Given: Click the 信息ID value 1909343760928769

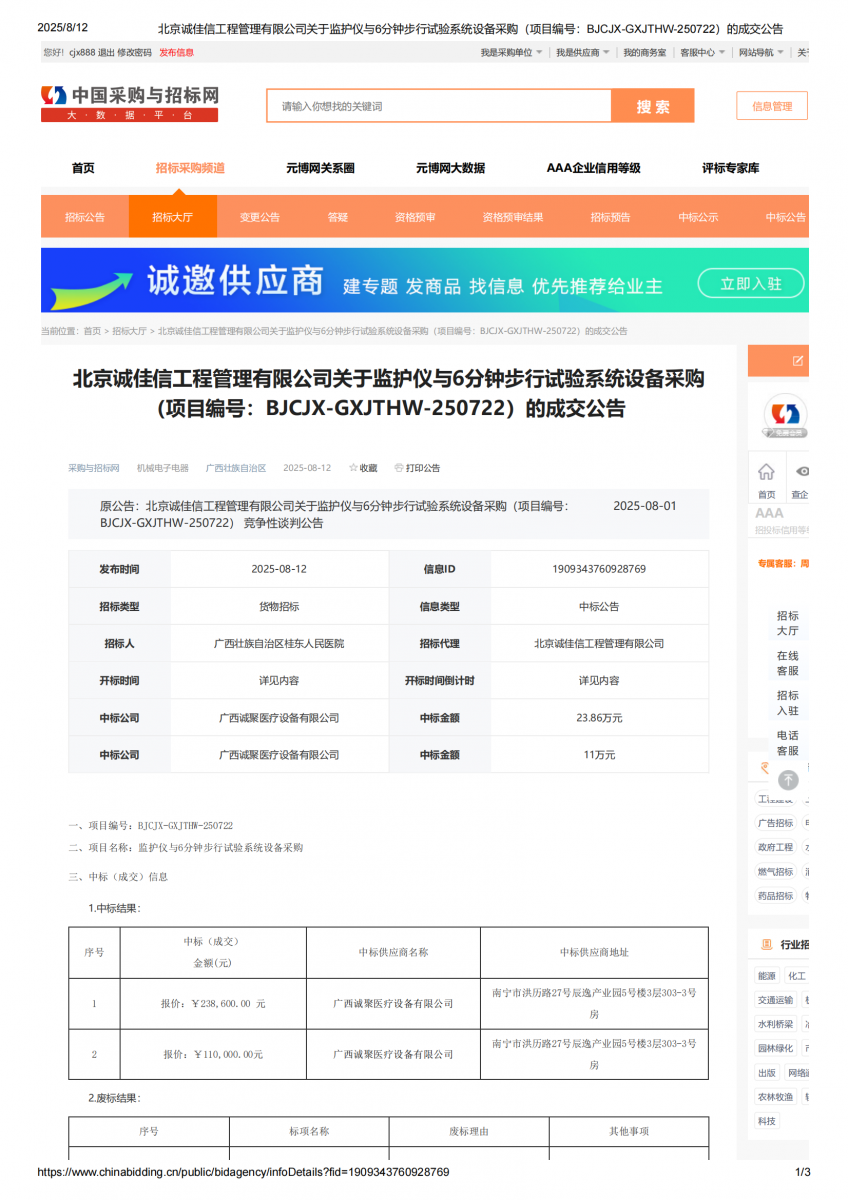Looking at the screenshot, I should [599, 569].
